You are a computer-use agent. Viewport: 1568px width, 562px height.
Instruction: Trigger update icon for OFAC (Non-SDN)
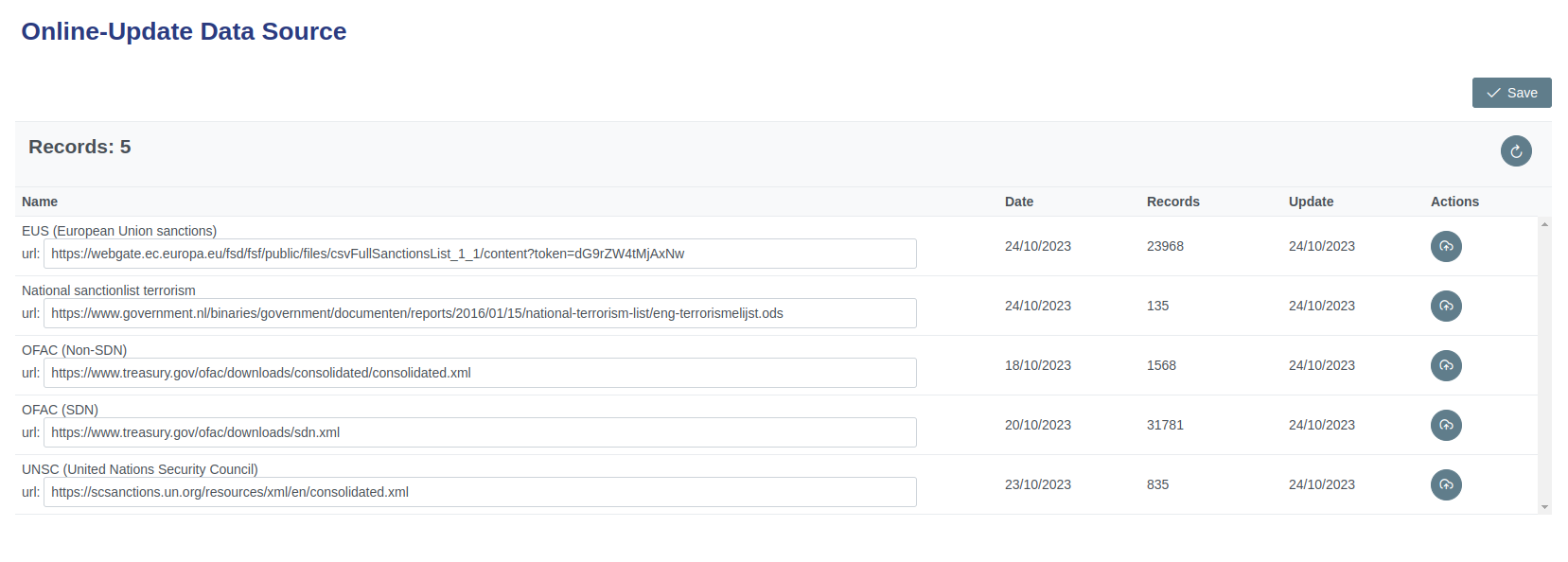pos(1445,366)
